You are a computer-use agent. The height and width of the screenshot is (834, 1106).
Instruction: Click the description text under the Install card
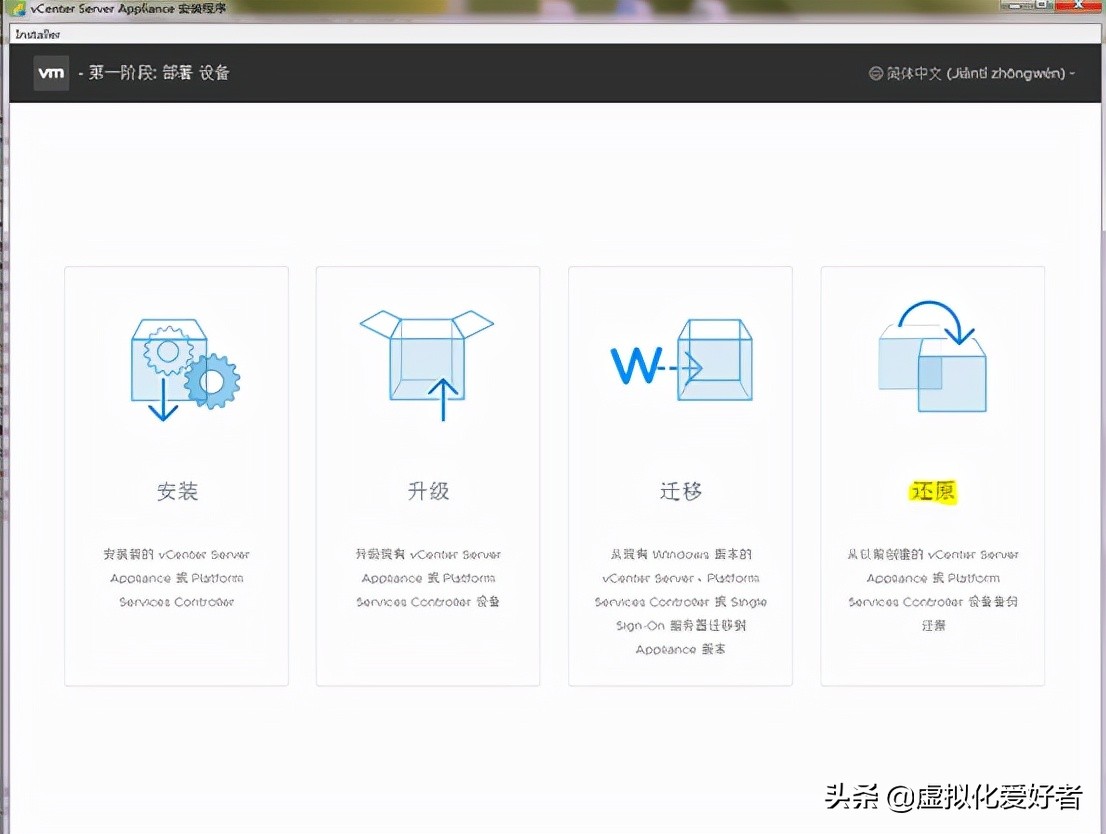(176, 578)
